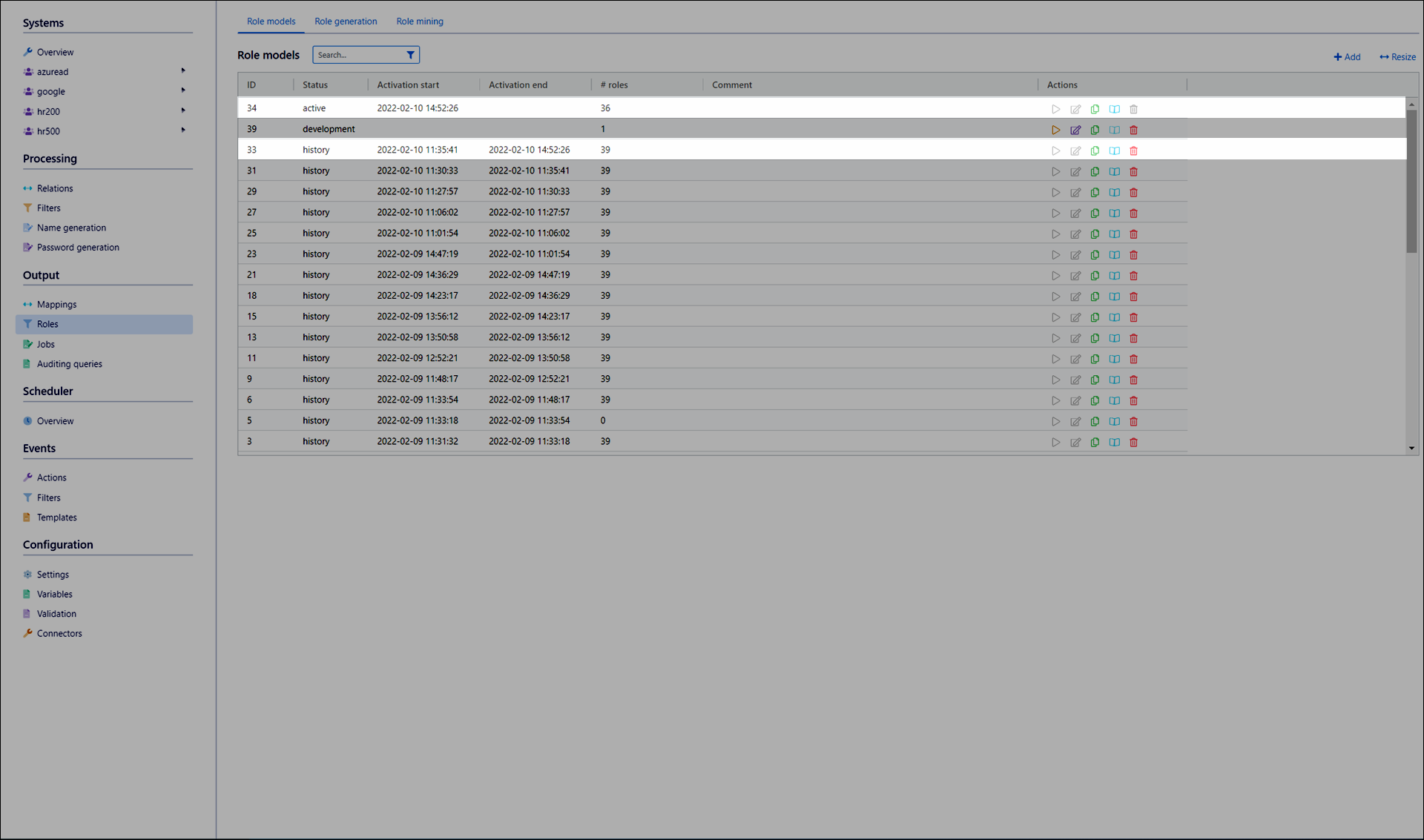This screenshot has height=840, width=1424.
Task: Delete role model 3 via trash icon
Action: coord(1133,442)
